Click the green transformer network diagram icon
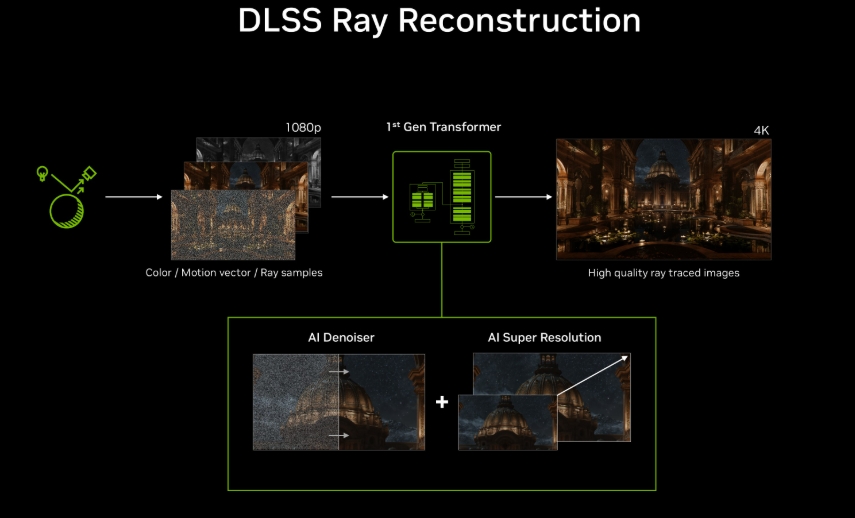Viewport: 855px width, 518px height. (x=442, y=197)
